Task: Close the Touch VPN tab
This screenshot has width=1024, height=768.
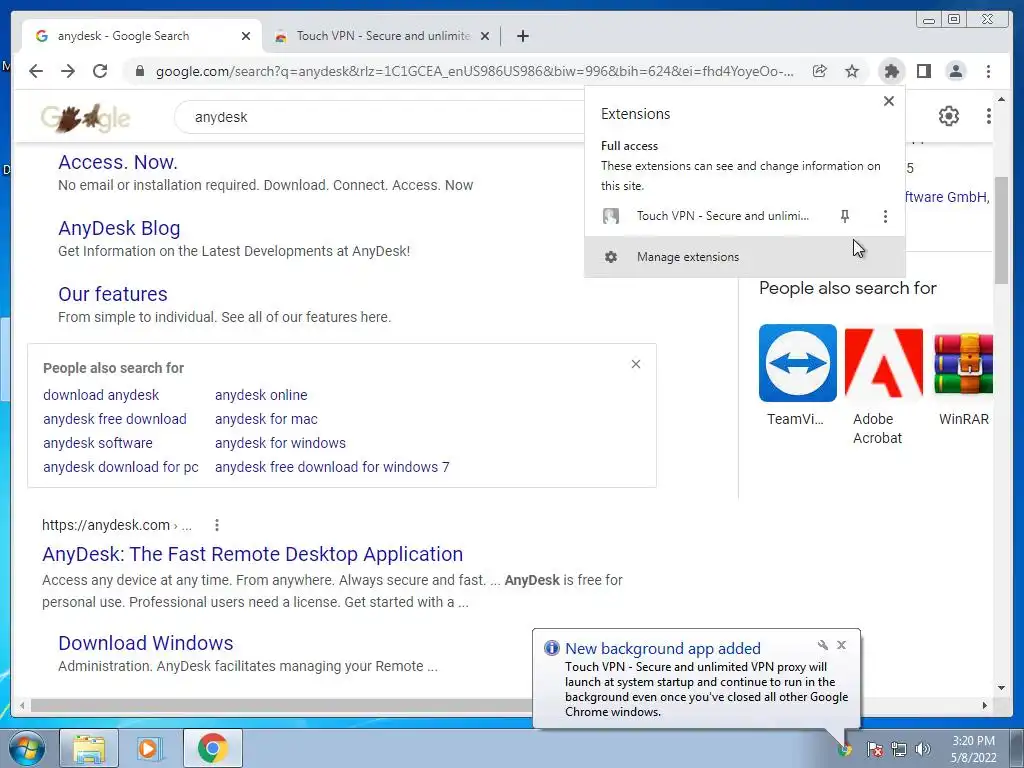Action: point(485,36)
